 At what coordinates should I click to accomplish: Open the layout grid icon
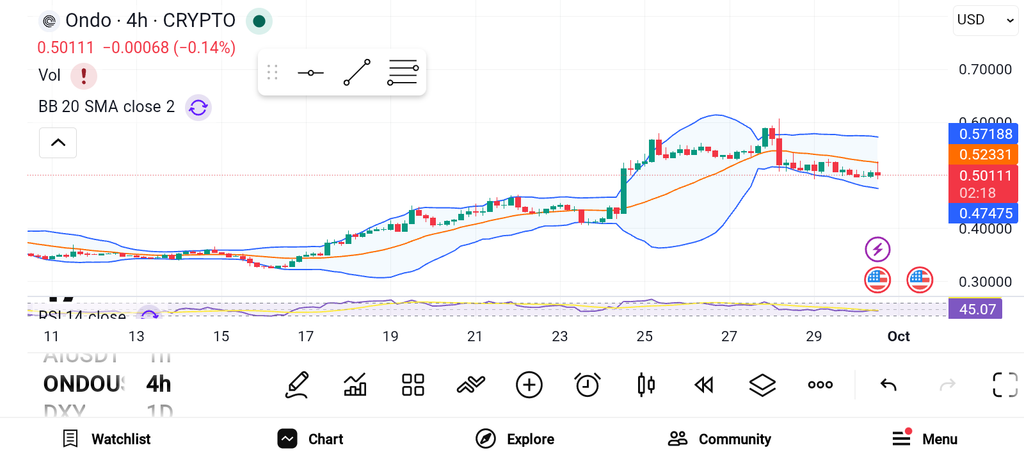click(413, 385)
